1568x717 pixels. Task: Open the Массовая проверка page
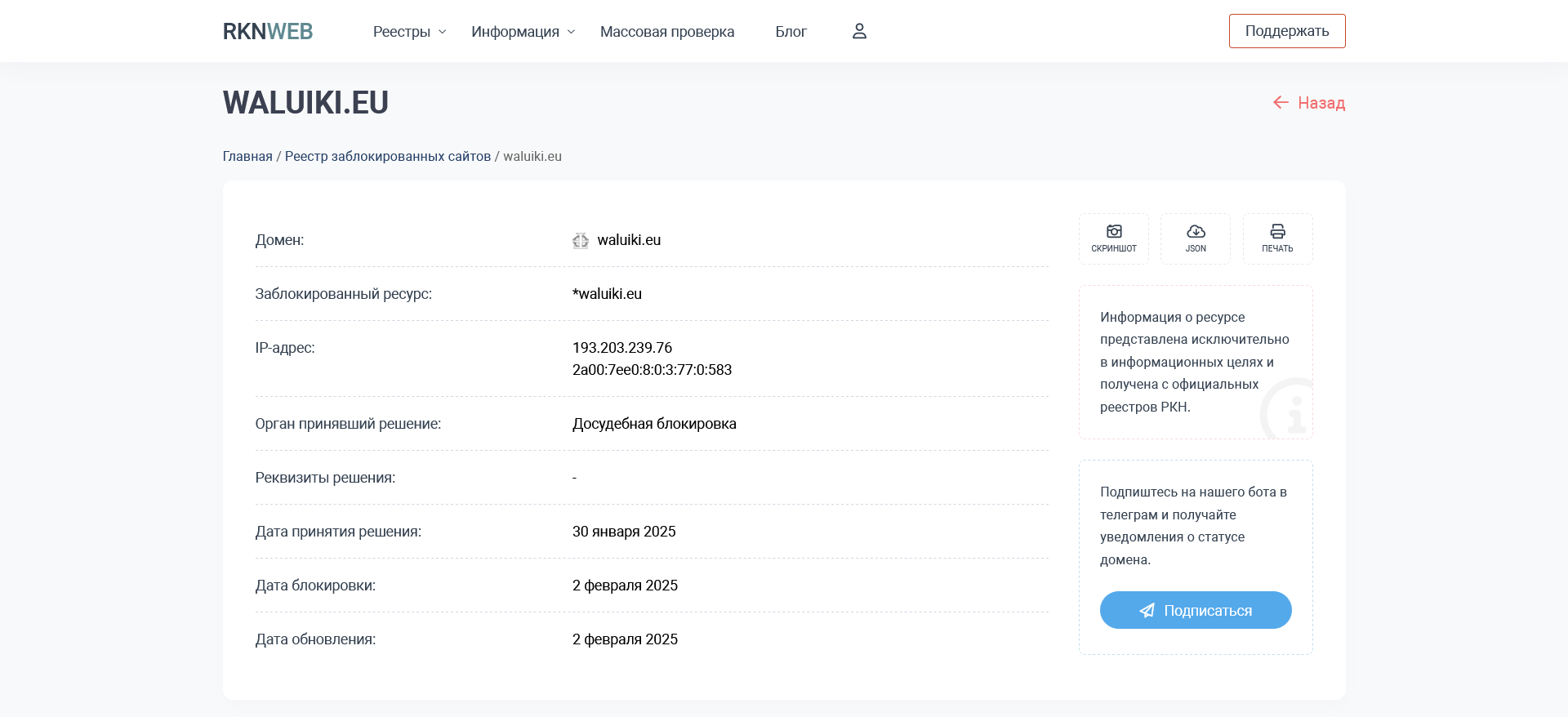(x=666, y=32)
